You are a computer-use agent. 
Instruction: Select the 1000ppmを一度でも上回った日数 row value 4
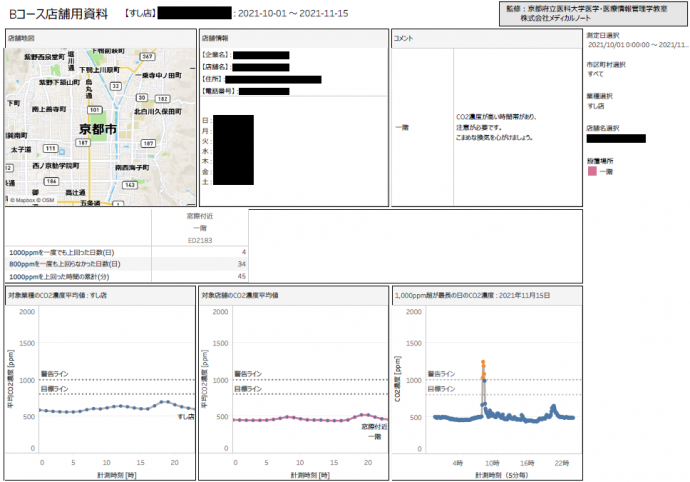click(x=244, y=252)
